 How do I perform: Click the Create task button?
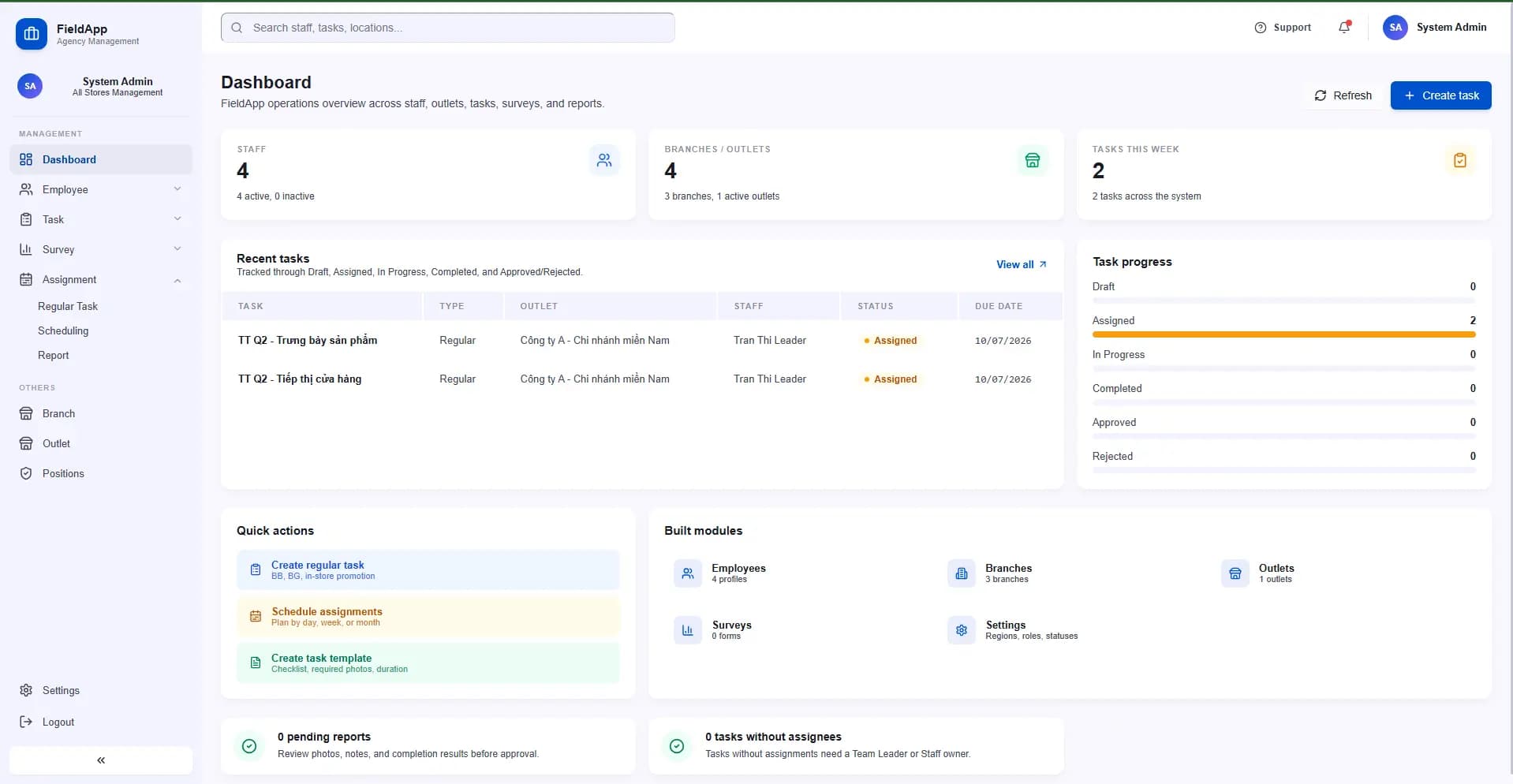1440,95
